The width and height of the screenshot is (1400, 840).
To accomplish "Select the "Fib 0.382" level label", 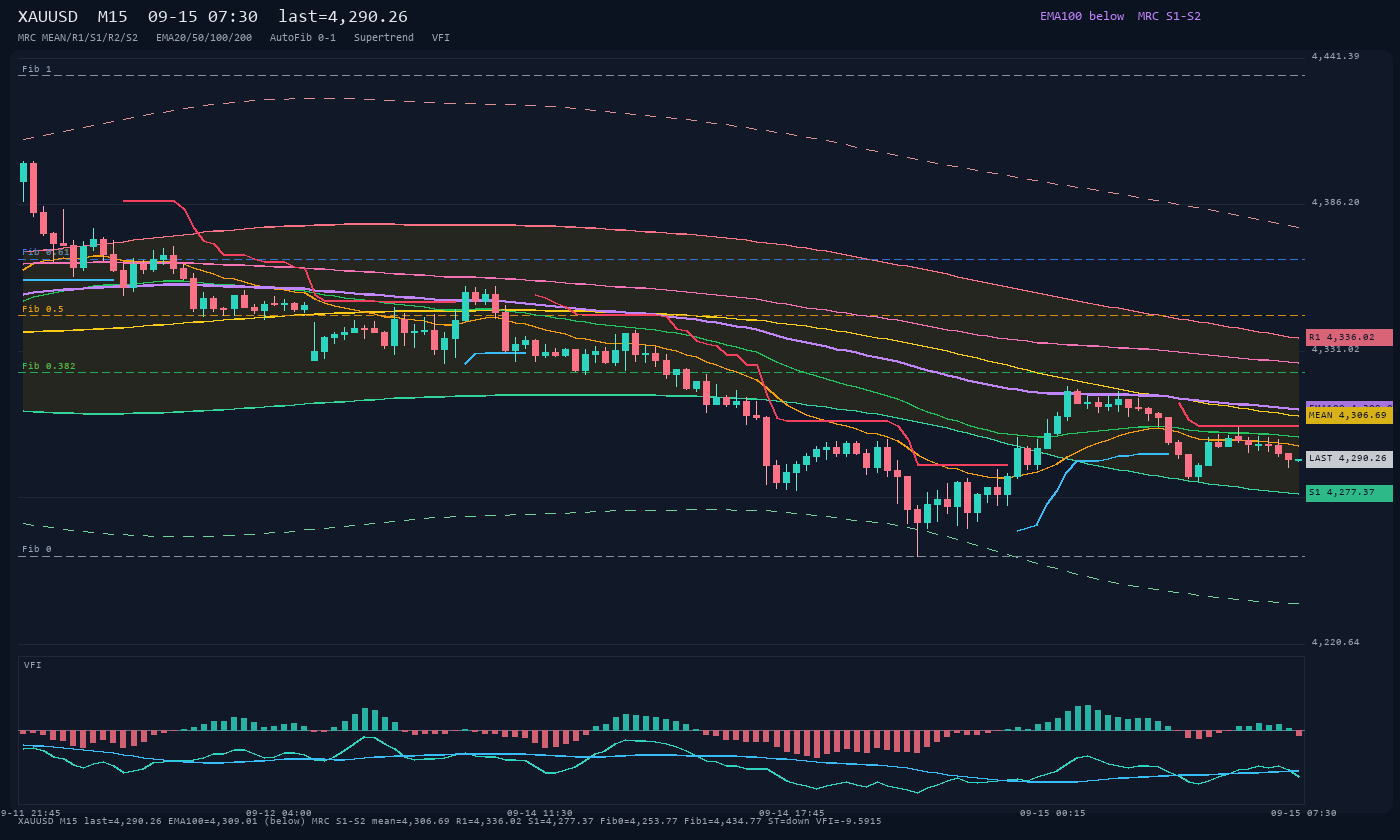I will point(49,366).
